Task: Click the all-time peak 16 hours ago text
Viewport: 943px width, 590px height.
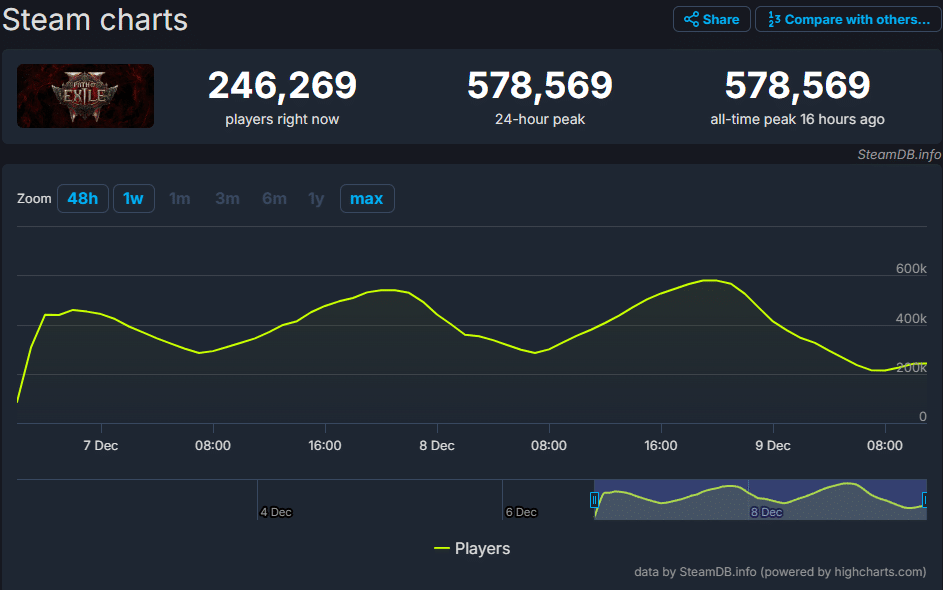Action: point(797,119)
